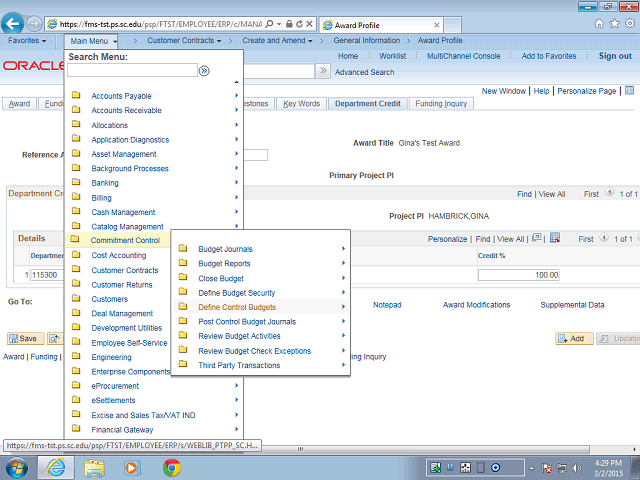The height and width of the screenshot is (480, 640).
Task: Click the download-to-Excel grid icon
Action: [555, 239]
